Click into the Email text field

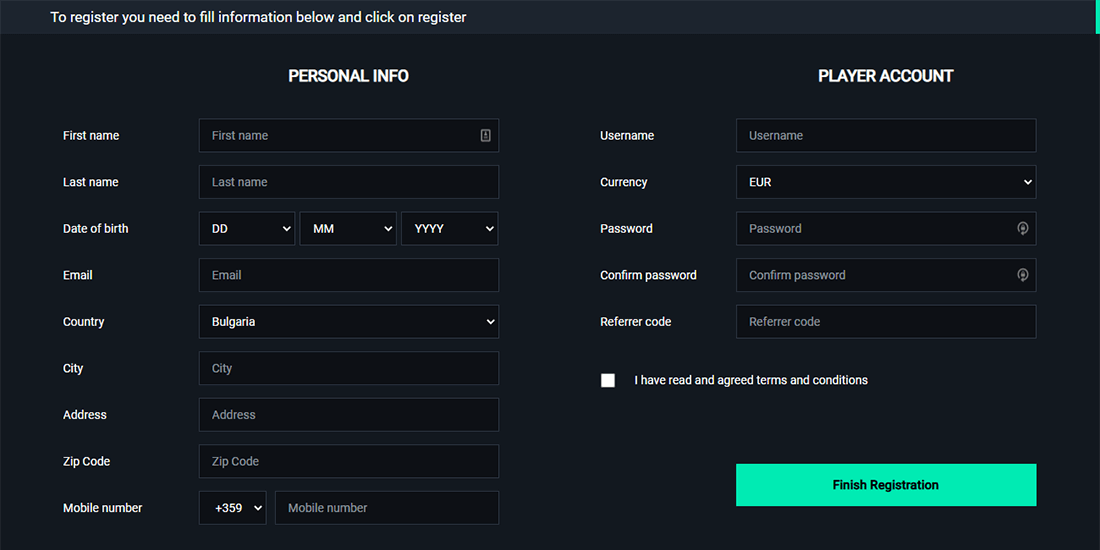coord(348,275)
